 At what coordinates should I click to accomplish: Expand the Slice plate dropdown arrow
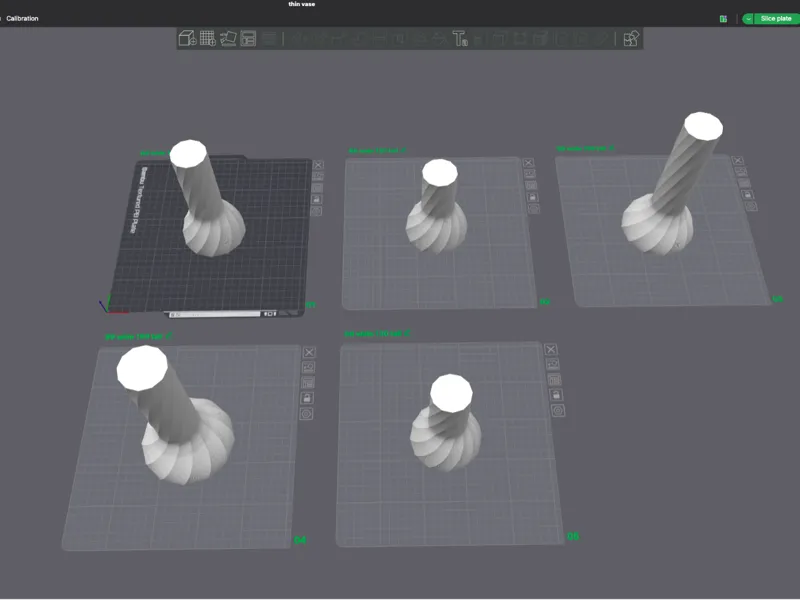tap(748, 19)
